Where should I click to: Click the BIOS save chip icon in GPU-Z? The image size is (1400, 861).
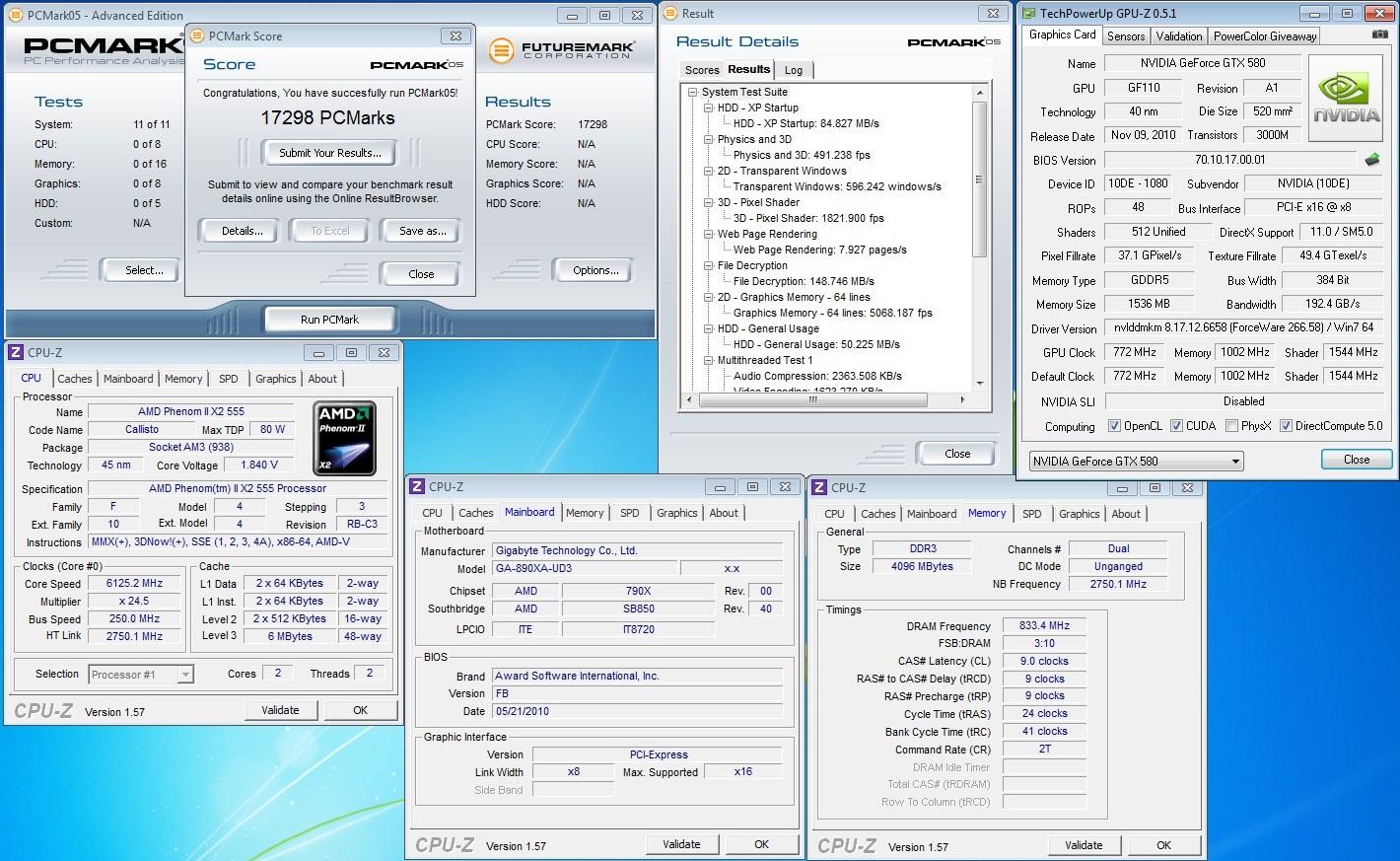1372,159
